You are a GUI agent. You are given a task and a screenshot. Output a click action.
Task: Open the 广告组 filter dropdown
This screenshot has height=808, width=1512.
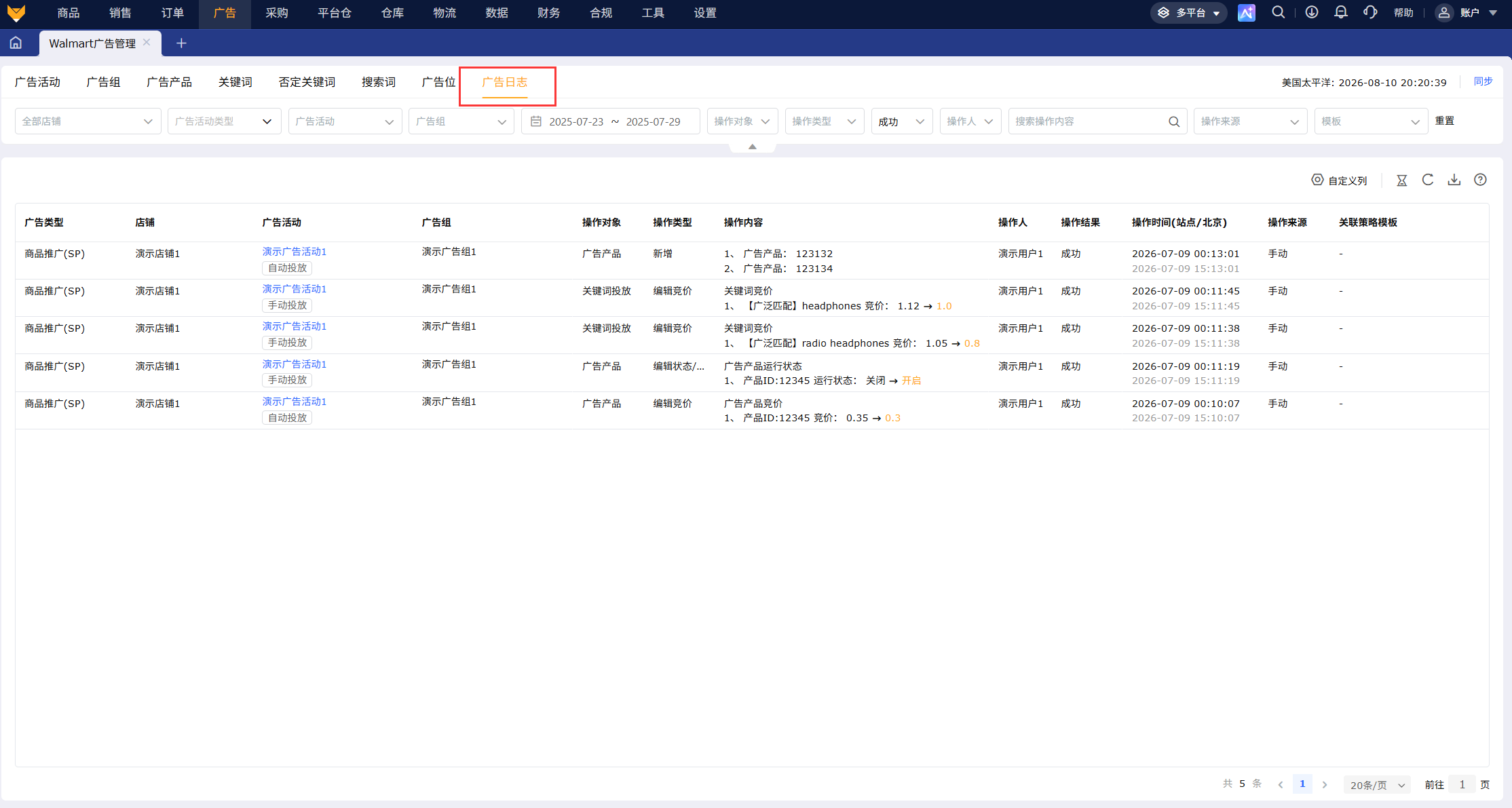[461, 121]
